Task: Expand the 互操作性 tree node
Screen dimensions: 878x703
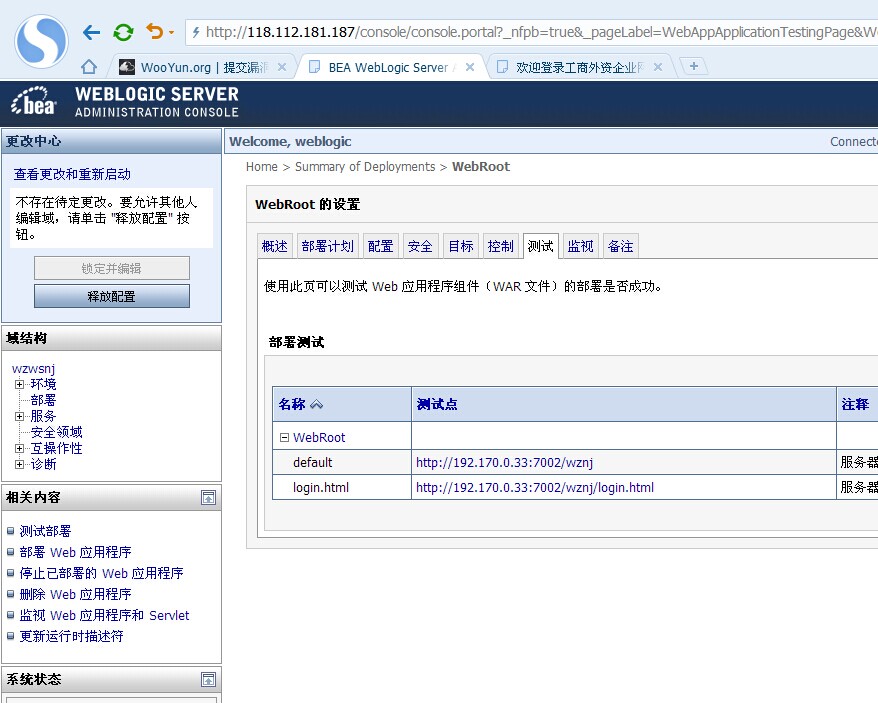Action: click(x=20, y=448)
